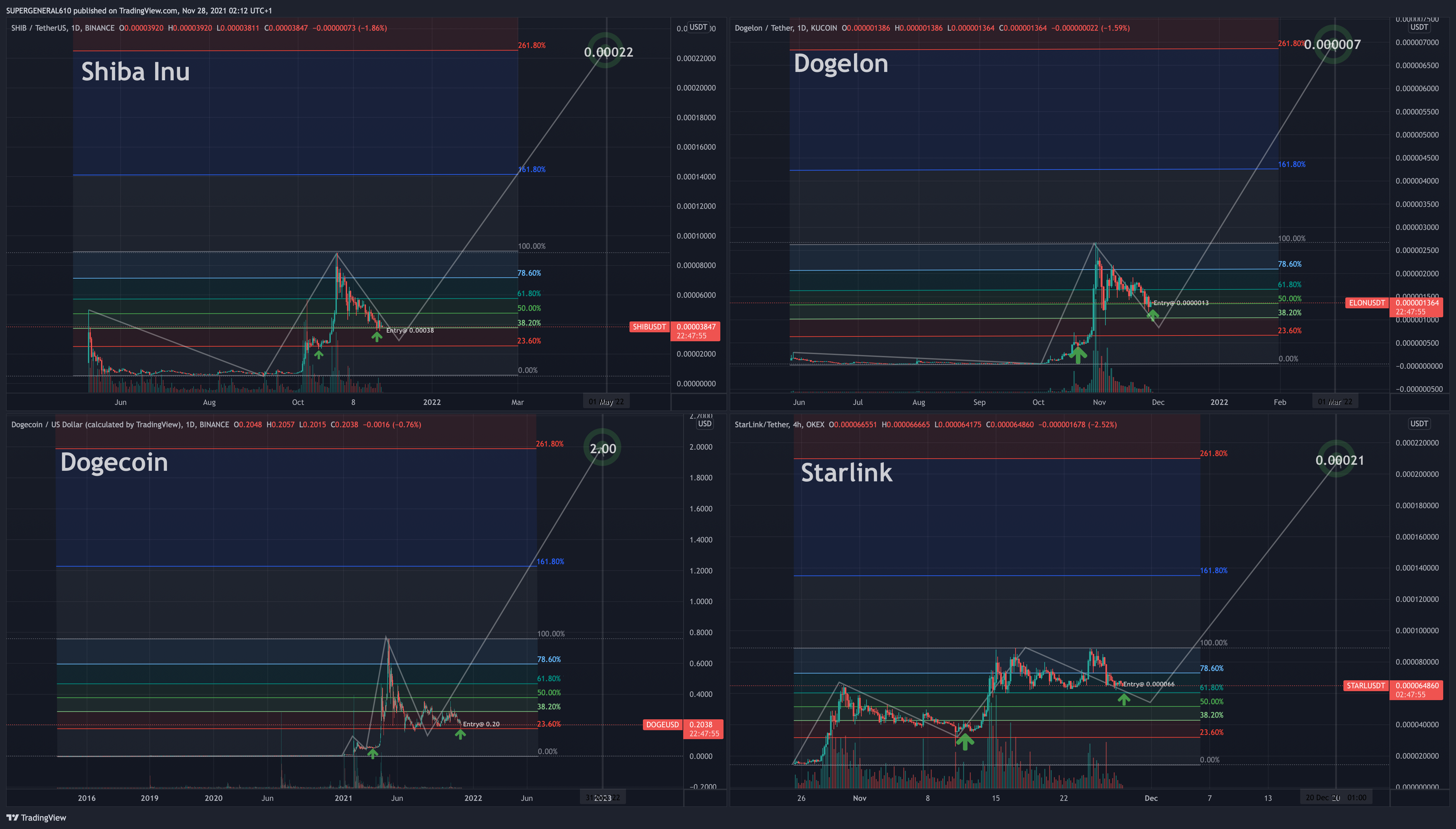Click 161.80% Fibonacci label on Dogecoin chart

pos(550,561)
